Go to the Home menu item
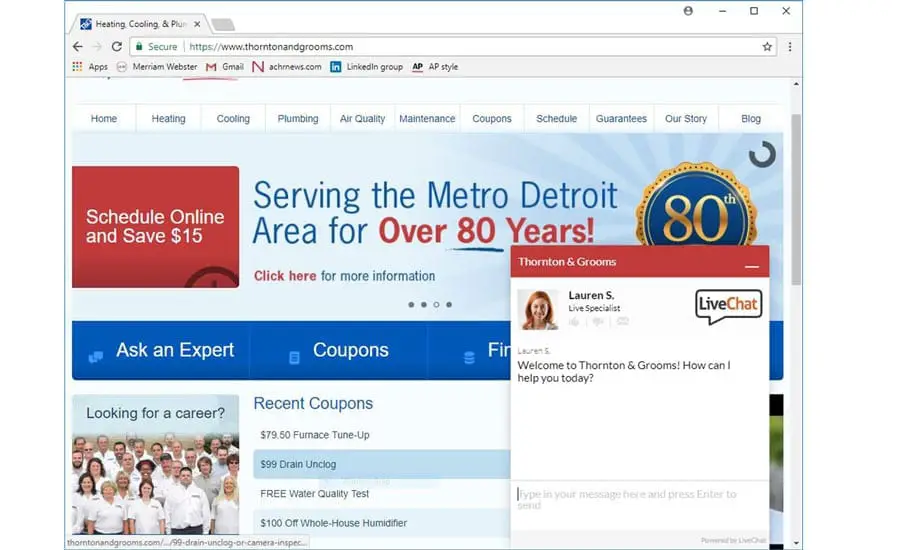The width and height of the screenshot is (900, 550). click(104, 119)
